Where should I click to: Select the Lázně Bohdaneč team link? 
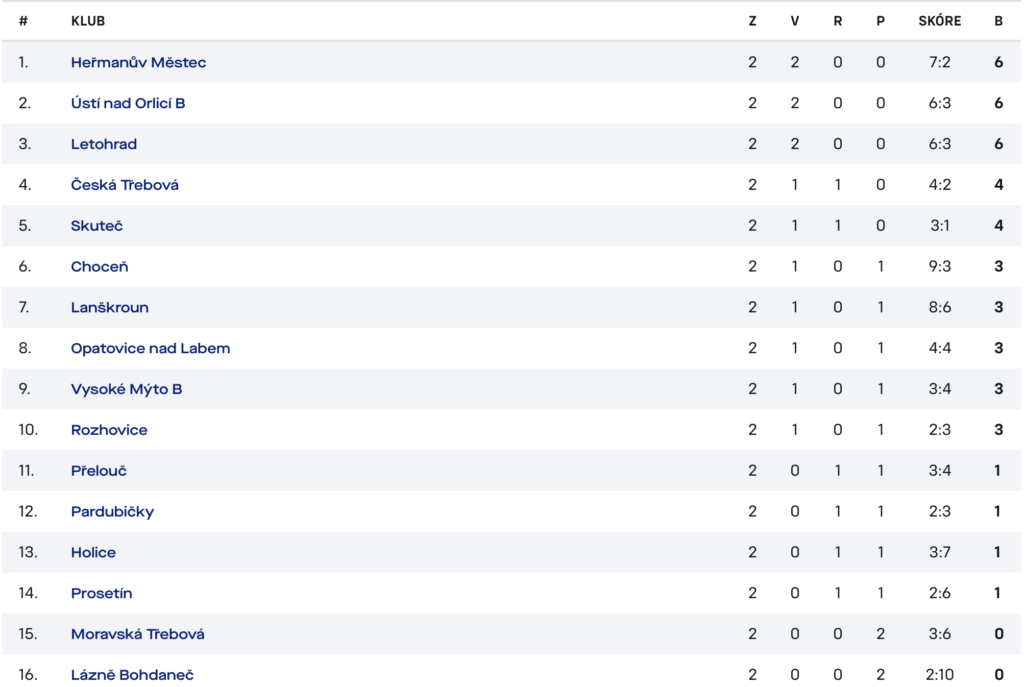click(x=132, y=675)
